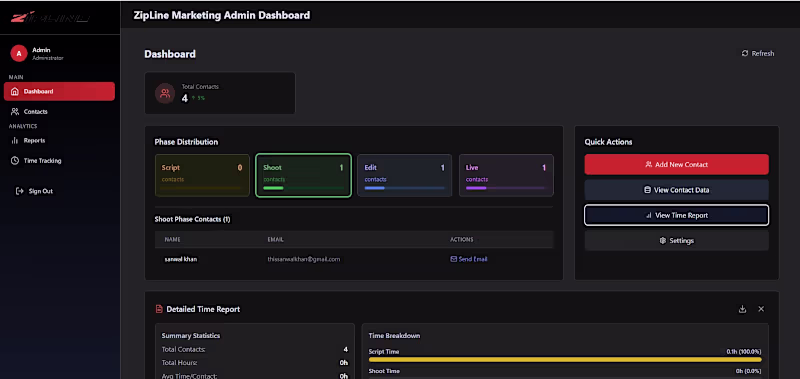Click the Refresh button
This screenshot has width=800, height=379.
[x=758, y=53]
